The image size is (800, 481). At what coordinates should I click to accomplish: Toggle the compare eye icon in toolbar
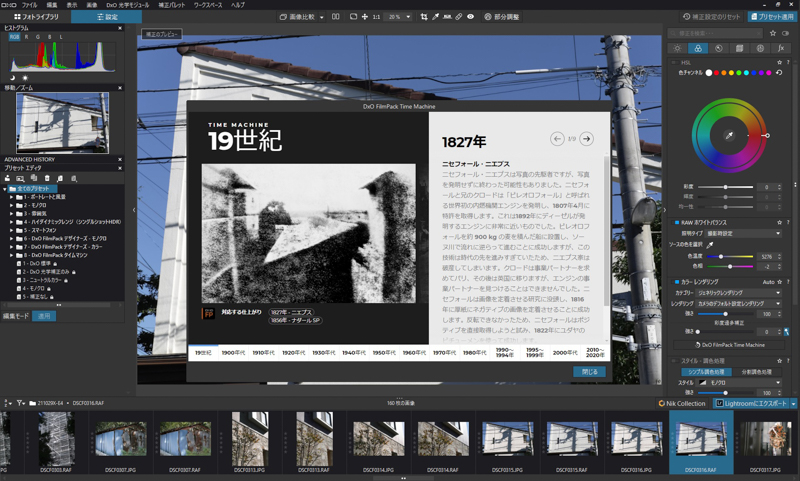pos(470,17)
